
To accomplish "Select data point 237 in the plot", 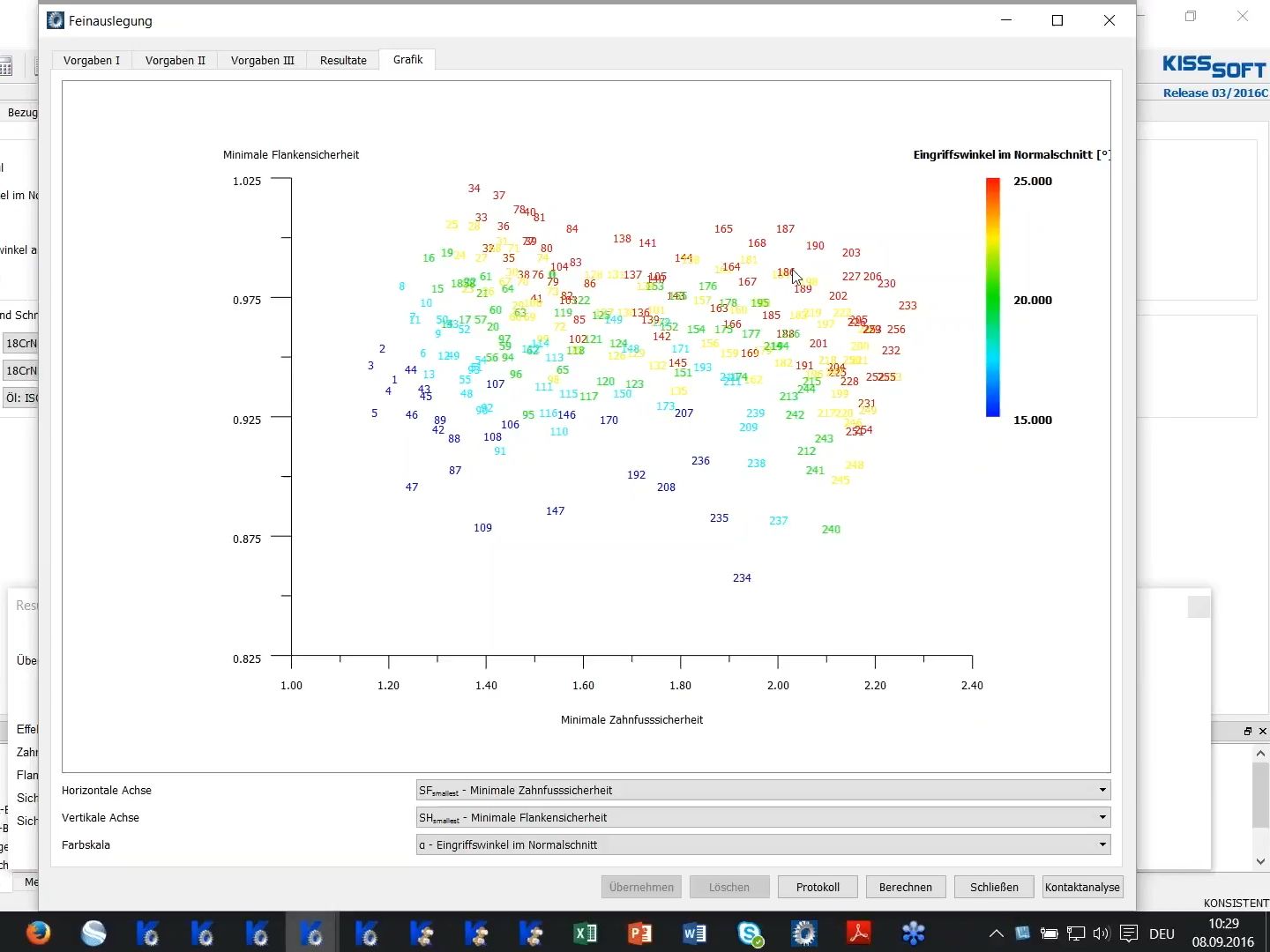I will click(x=778, y=521).
